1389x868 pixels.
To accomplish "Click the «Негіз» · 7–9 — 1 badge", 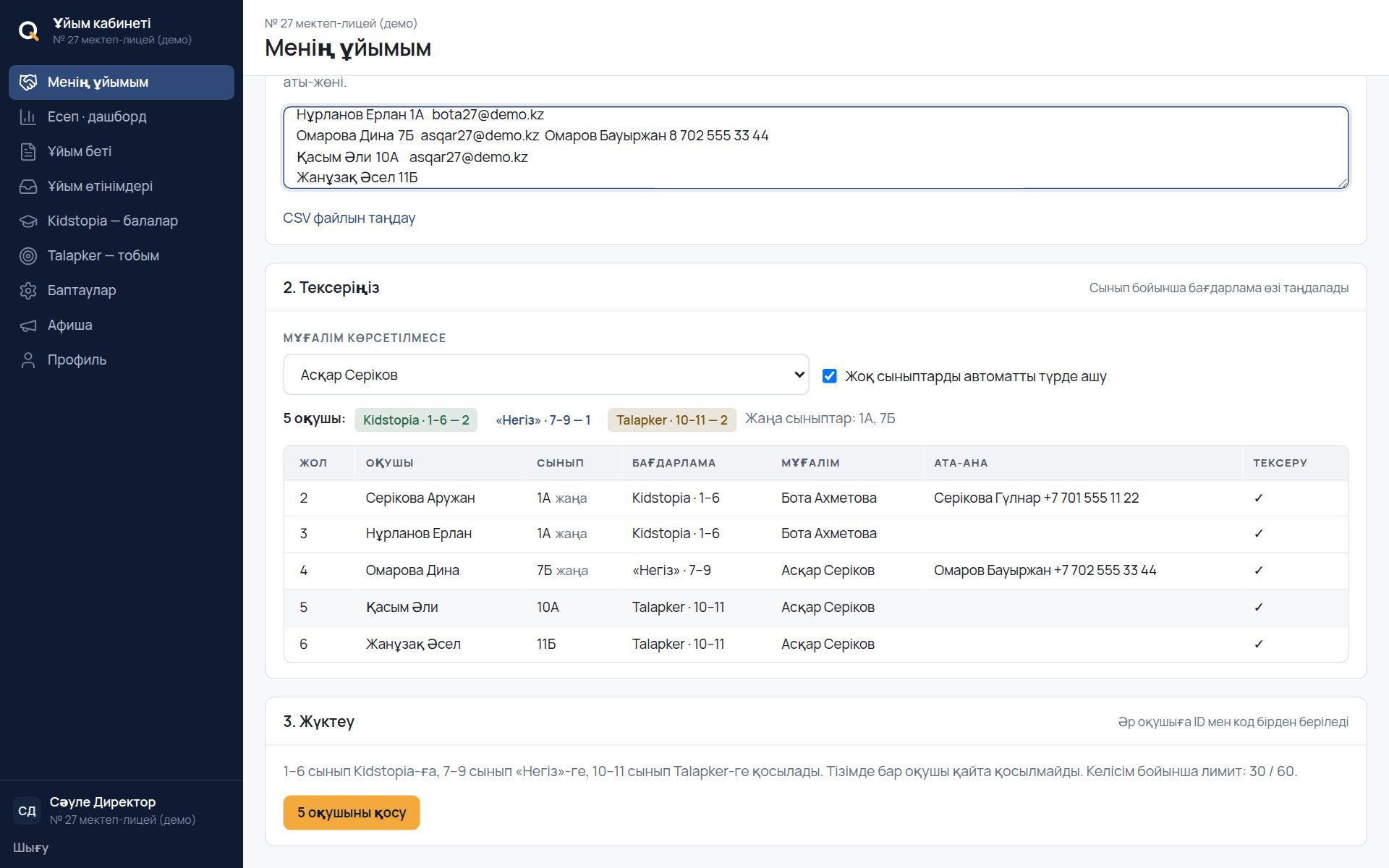I will pyautogui.click(x=543, y=420).
